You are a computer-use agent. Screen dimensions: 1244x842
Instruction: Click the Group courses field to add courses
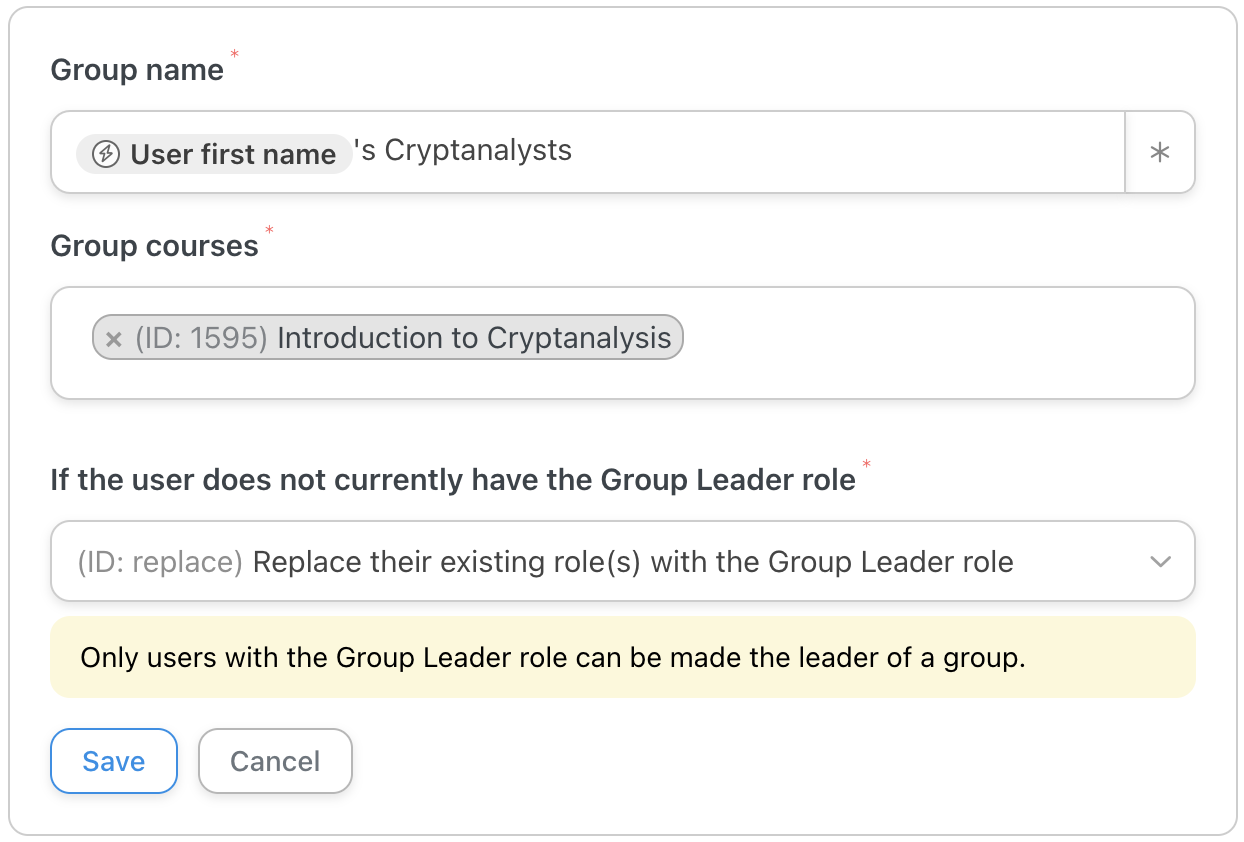click(x=900, y=343)
